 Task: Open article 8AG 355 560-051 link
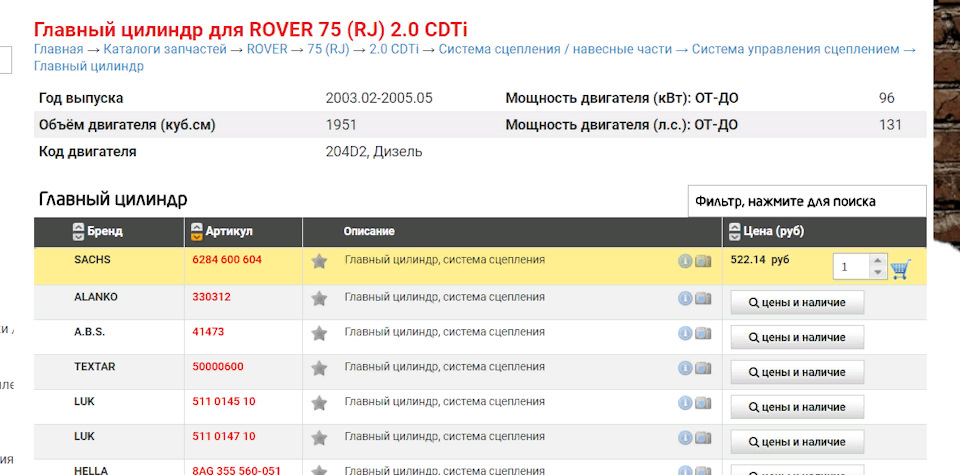(236, 471)
